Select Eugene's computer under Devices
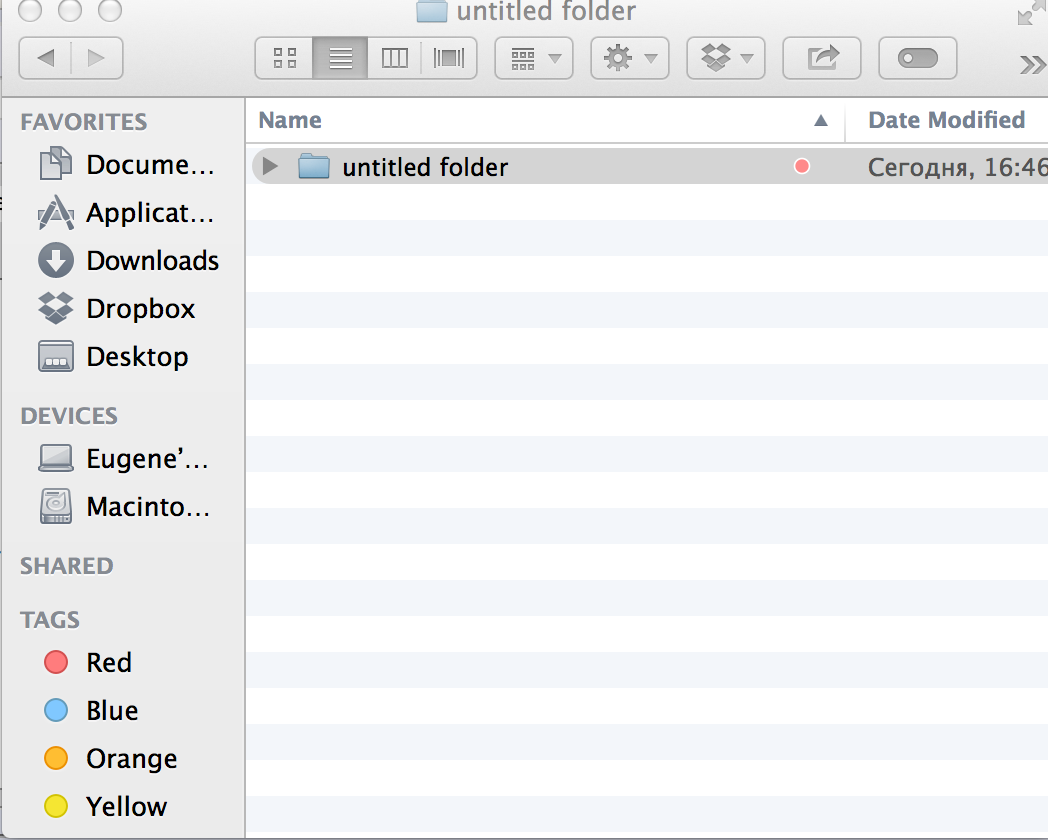 click(x=124, y=458)
